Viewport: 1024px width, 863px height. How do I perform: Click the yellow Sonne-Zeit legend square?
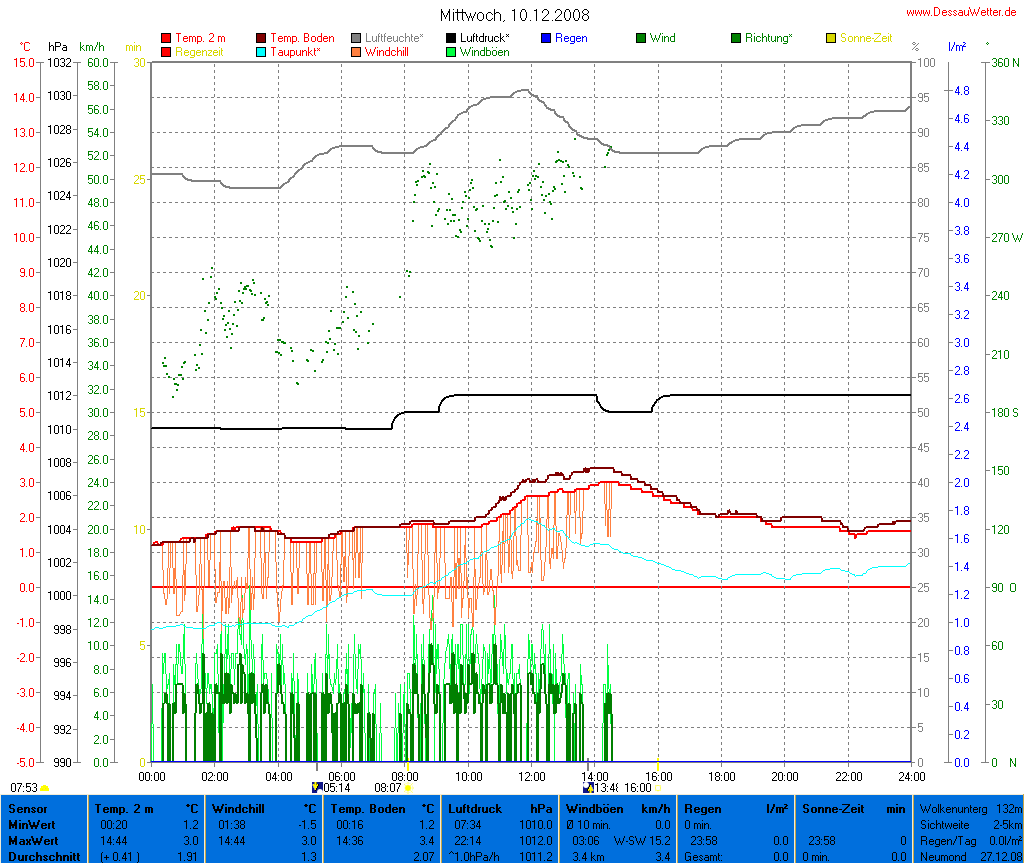[x=831, y=39]
